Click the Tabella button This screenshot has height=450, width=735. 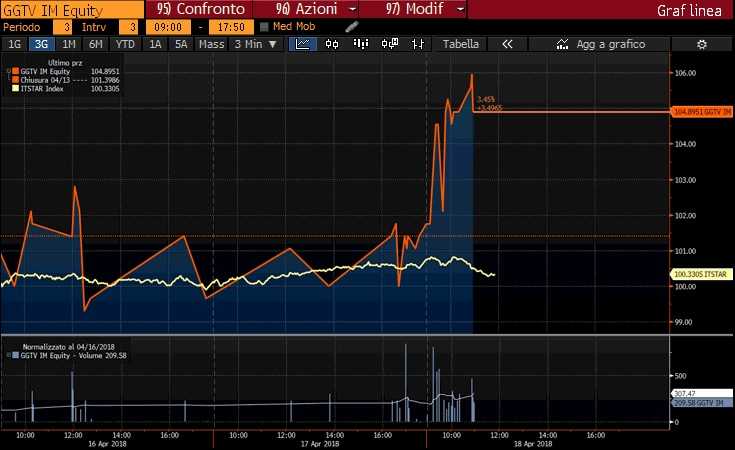[x=461, y=44]
